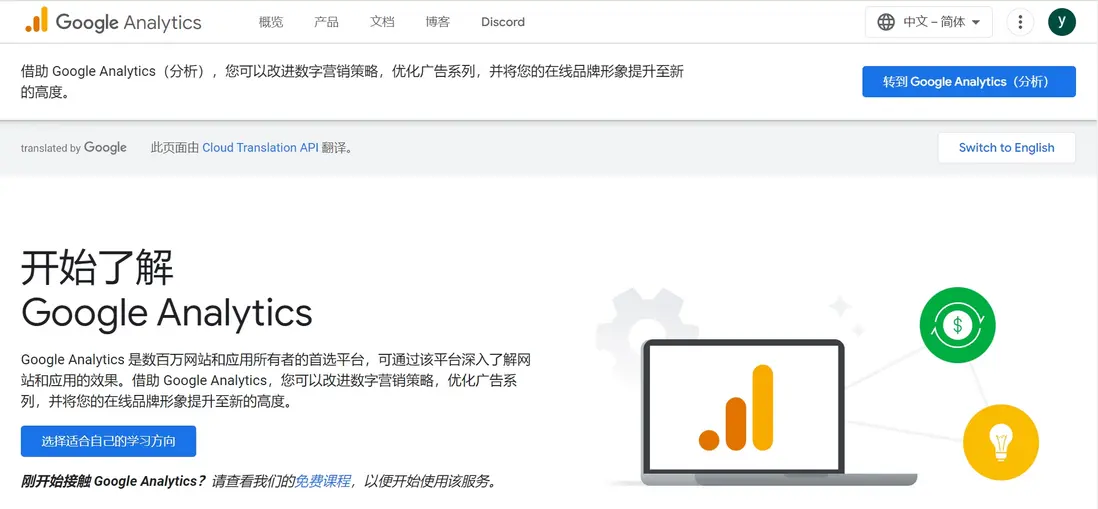Follow the Cloud Translation API link

260,148
